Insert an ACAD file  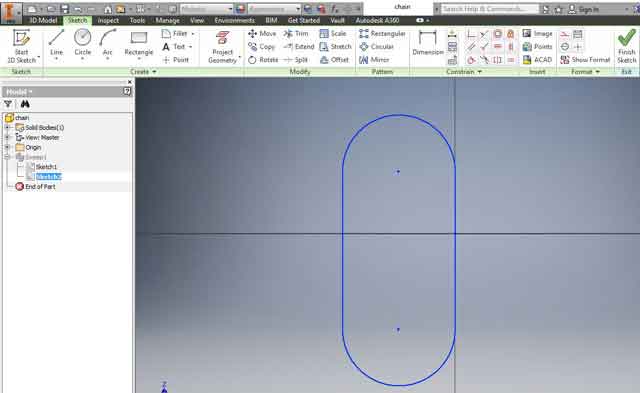tap(537, 60)
